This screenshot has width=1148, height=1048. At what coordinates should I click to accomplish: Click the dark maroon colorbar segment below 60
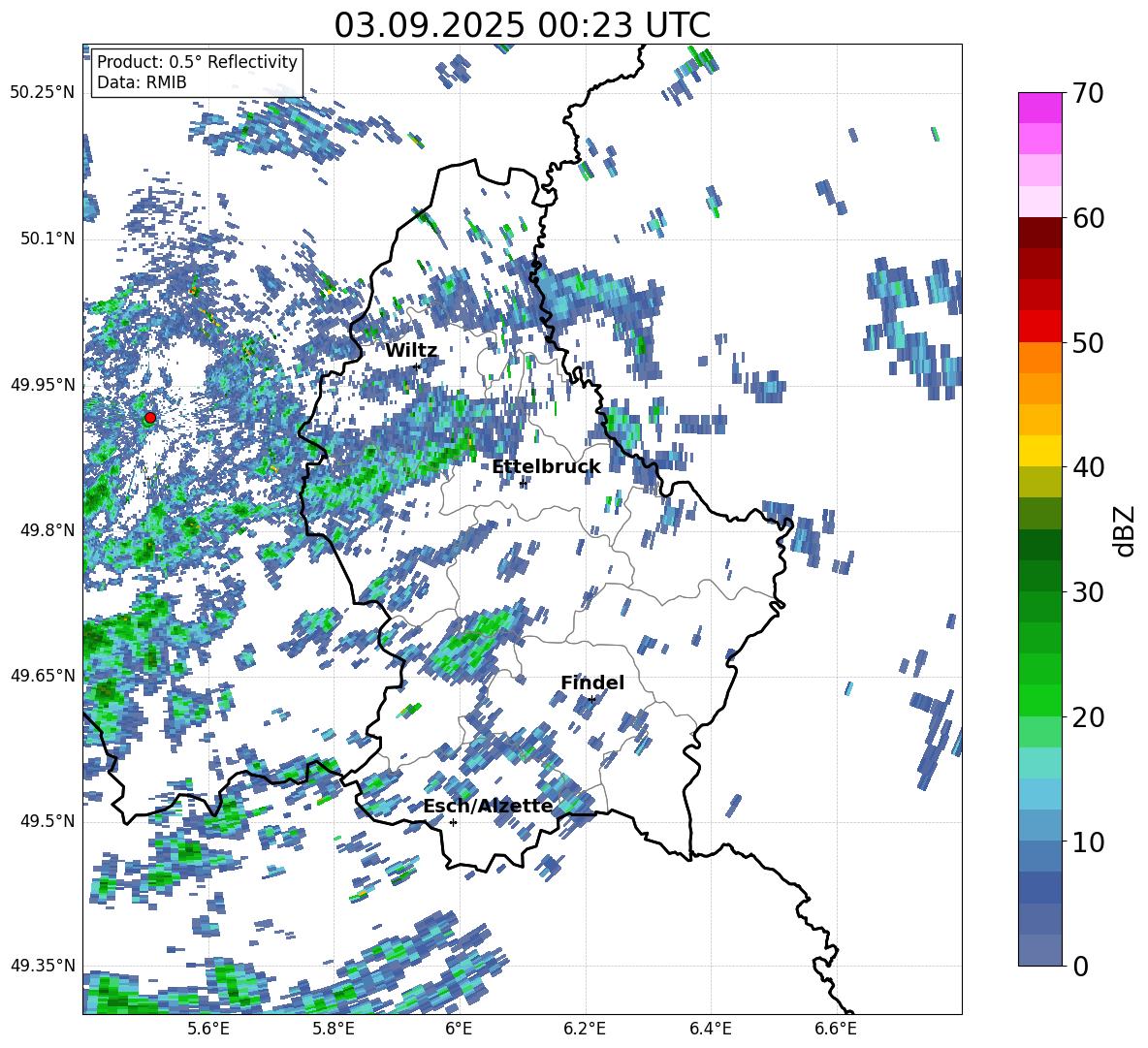point(1039,233)
